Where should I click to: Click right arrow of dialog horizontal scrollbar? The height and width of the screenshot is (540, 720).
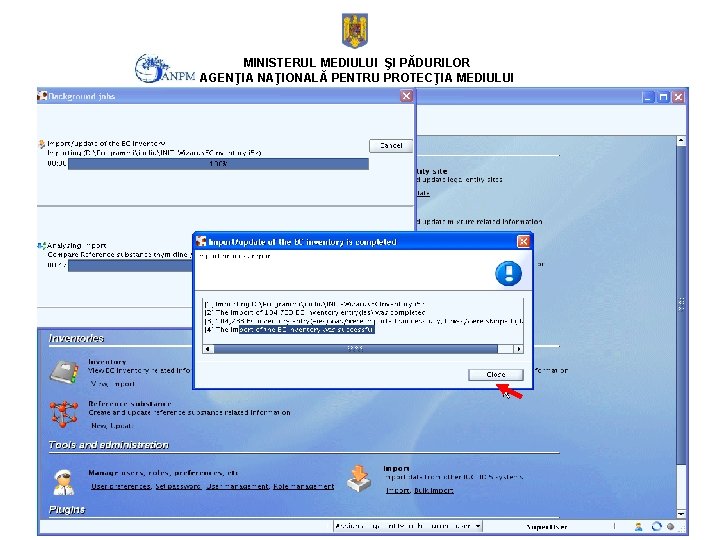pos(518,349)
